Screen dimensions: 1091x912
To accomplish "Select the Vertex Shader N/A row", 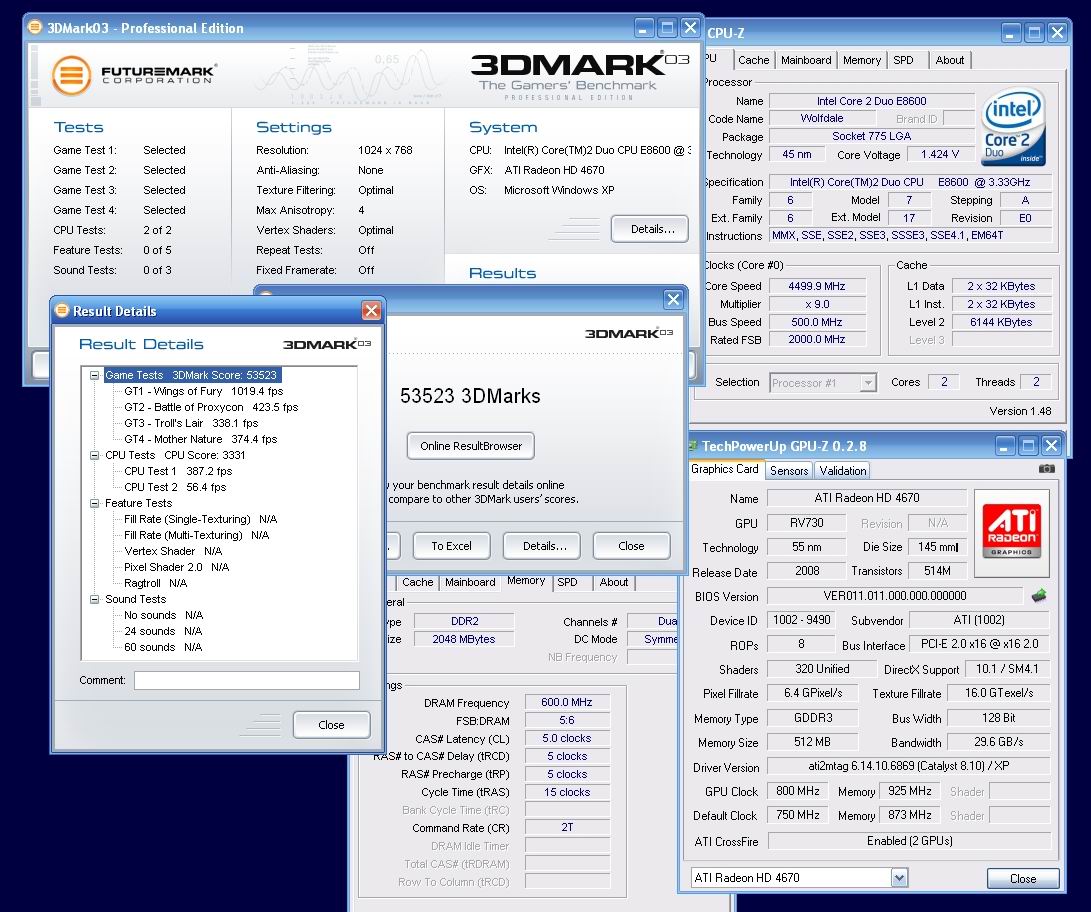I will pyautogui.click(x=173, y=551).
